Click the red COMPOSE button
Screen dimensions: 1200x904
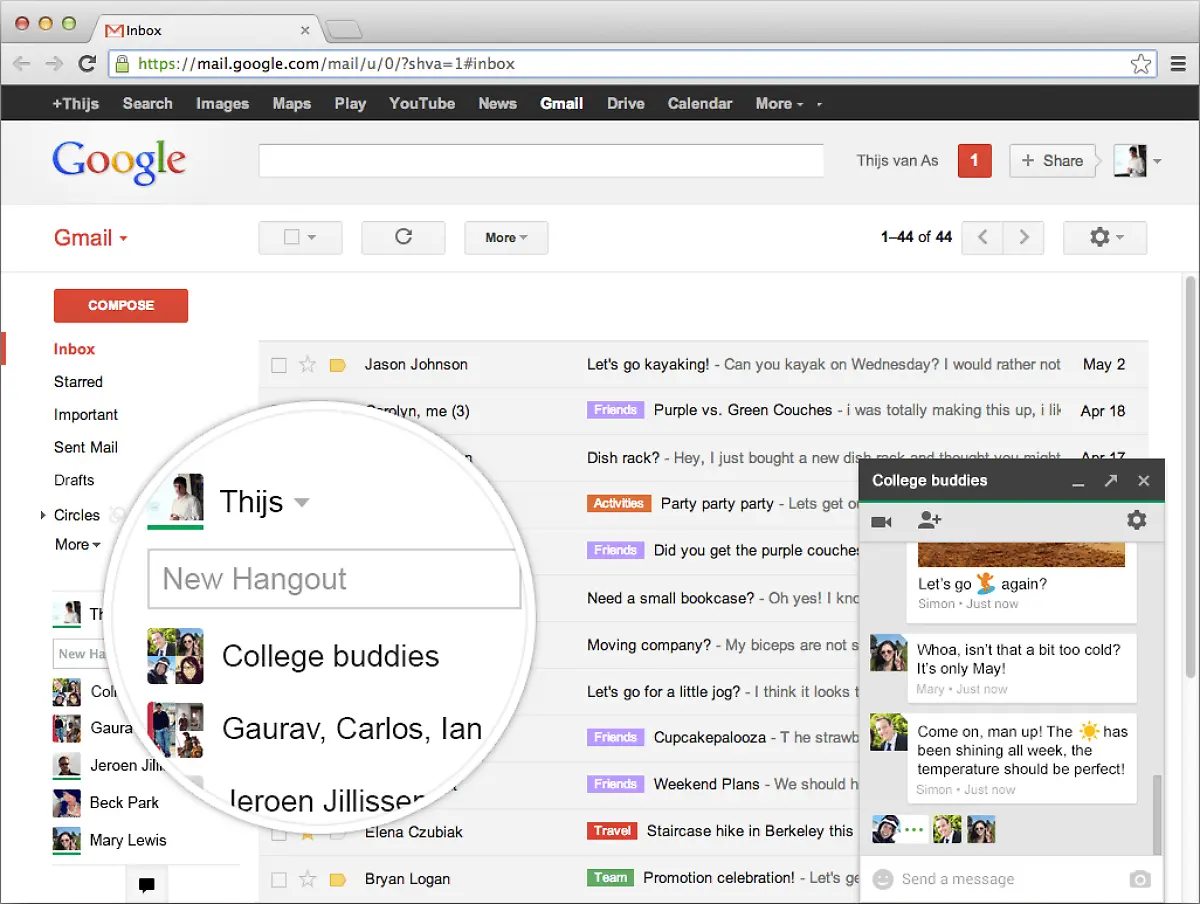point(120,305)
